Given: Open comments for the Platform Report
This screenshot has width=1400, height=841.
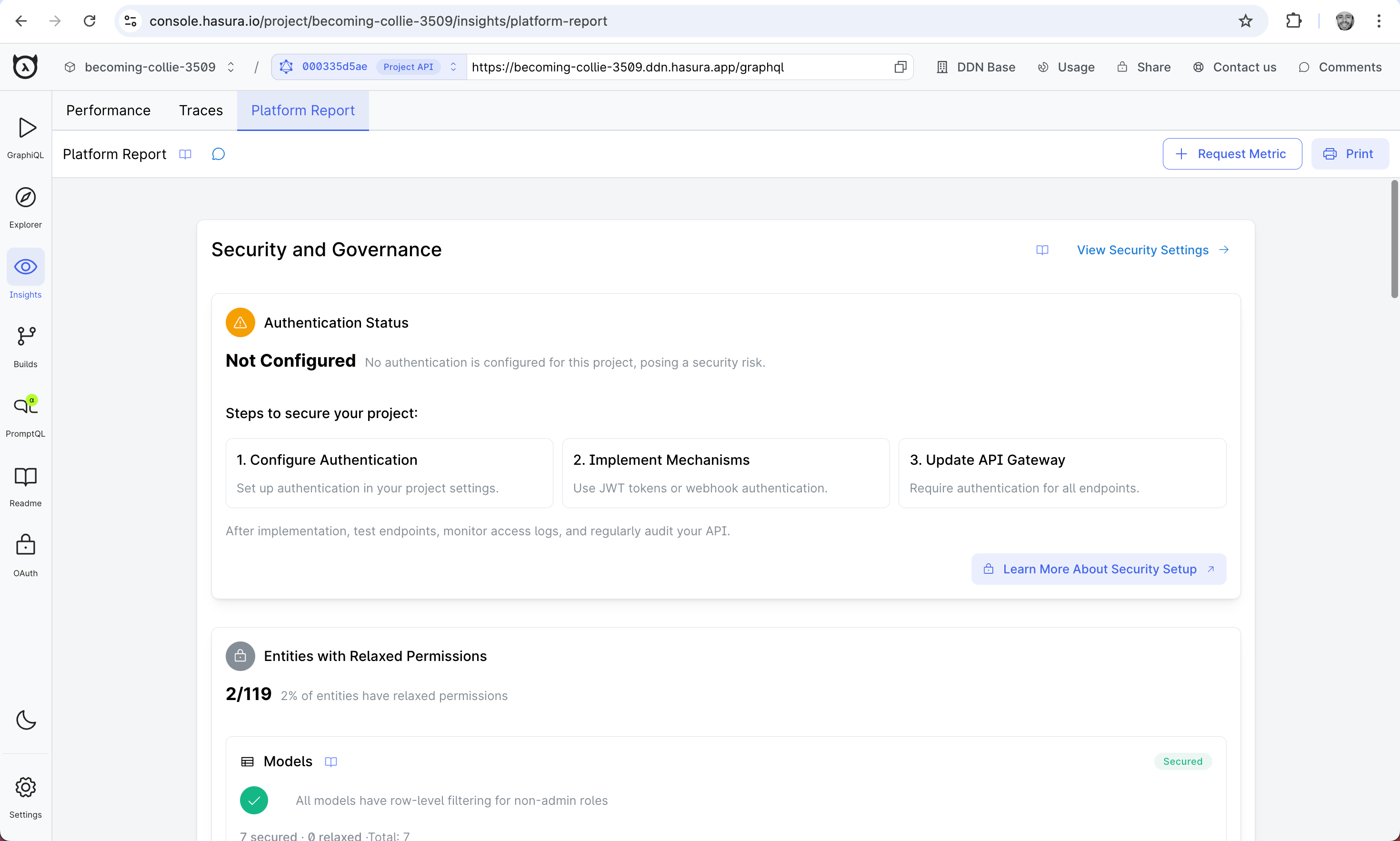Looking at the screenshot, I should (x=218, y=153).
